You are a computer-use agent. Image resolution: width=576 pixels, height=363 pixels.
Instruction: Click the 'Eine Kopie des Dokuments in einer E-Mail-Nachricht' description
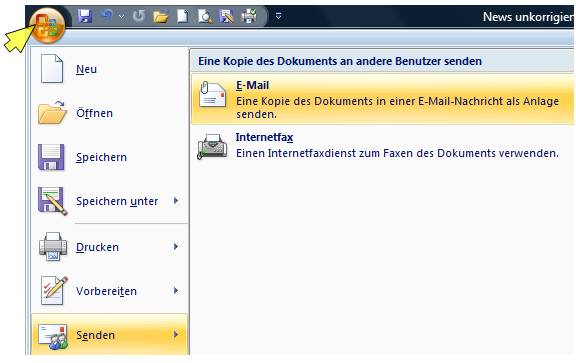coord(397,107)
